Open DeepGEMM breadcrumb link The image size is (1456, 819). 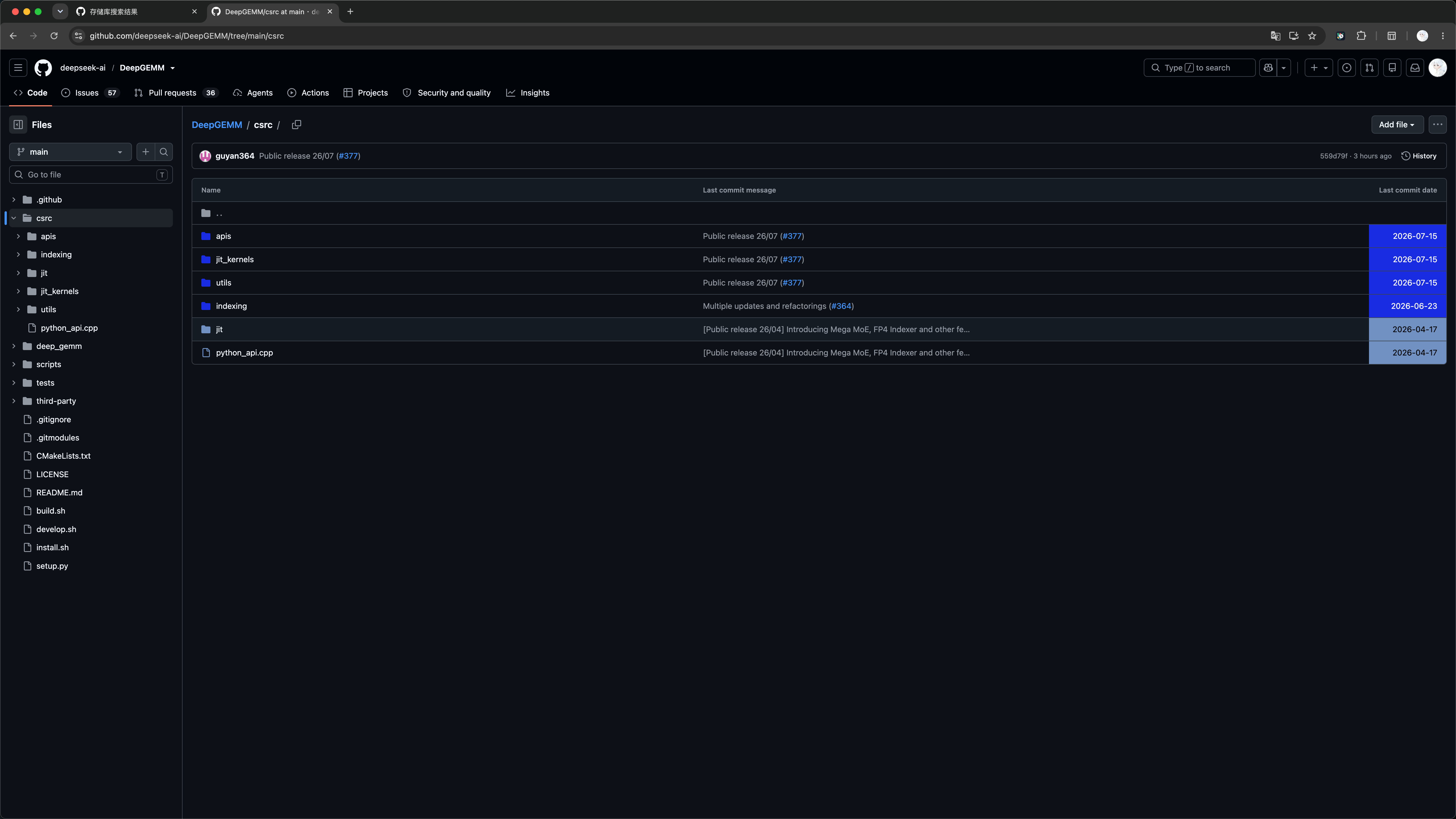(x=217, y=125)
